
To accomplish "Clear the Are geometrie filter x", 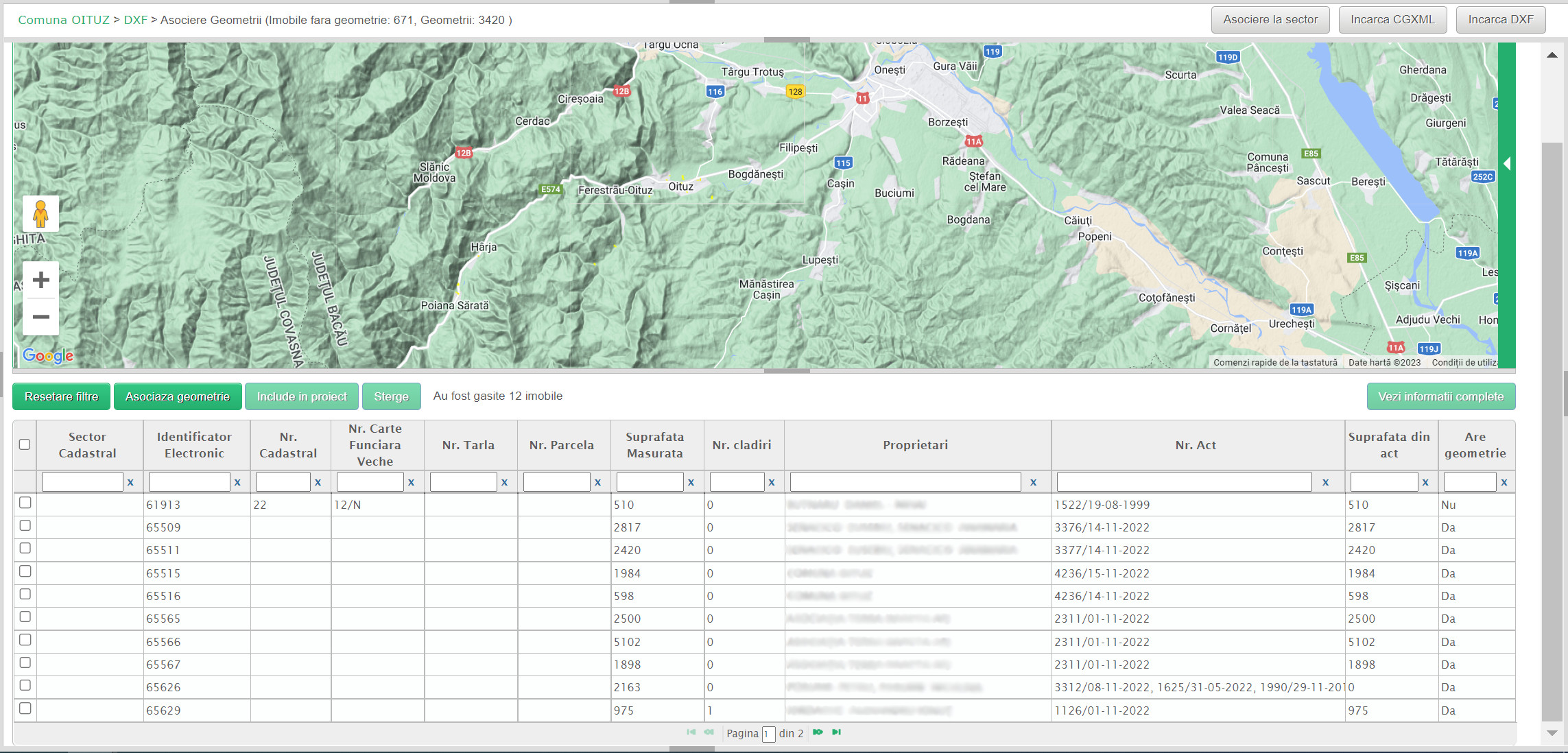I will [x=1504, y=482].
